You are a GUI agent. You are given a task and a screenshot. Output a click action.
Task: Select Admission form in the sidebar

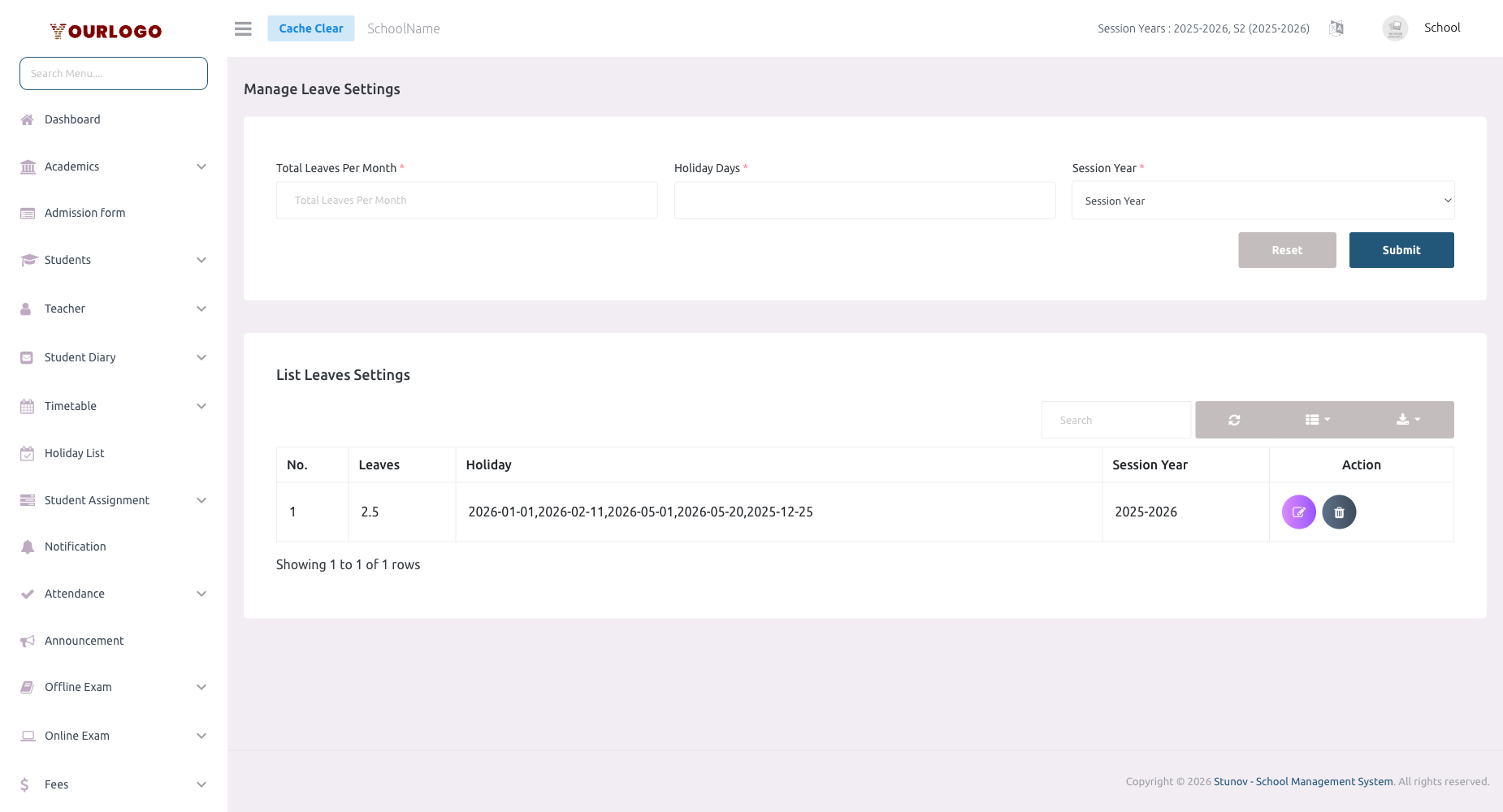(84, 212)
